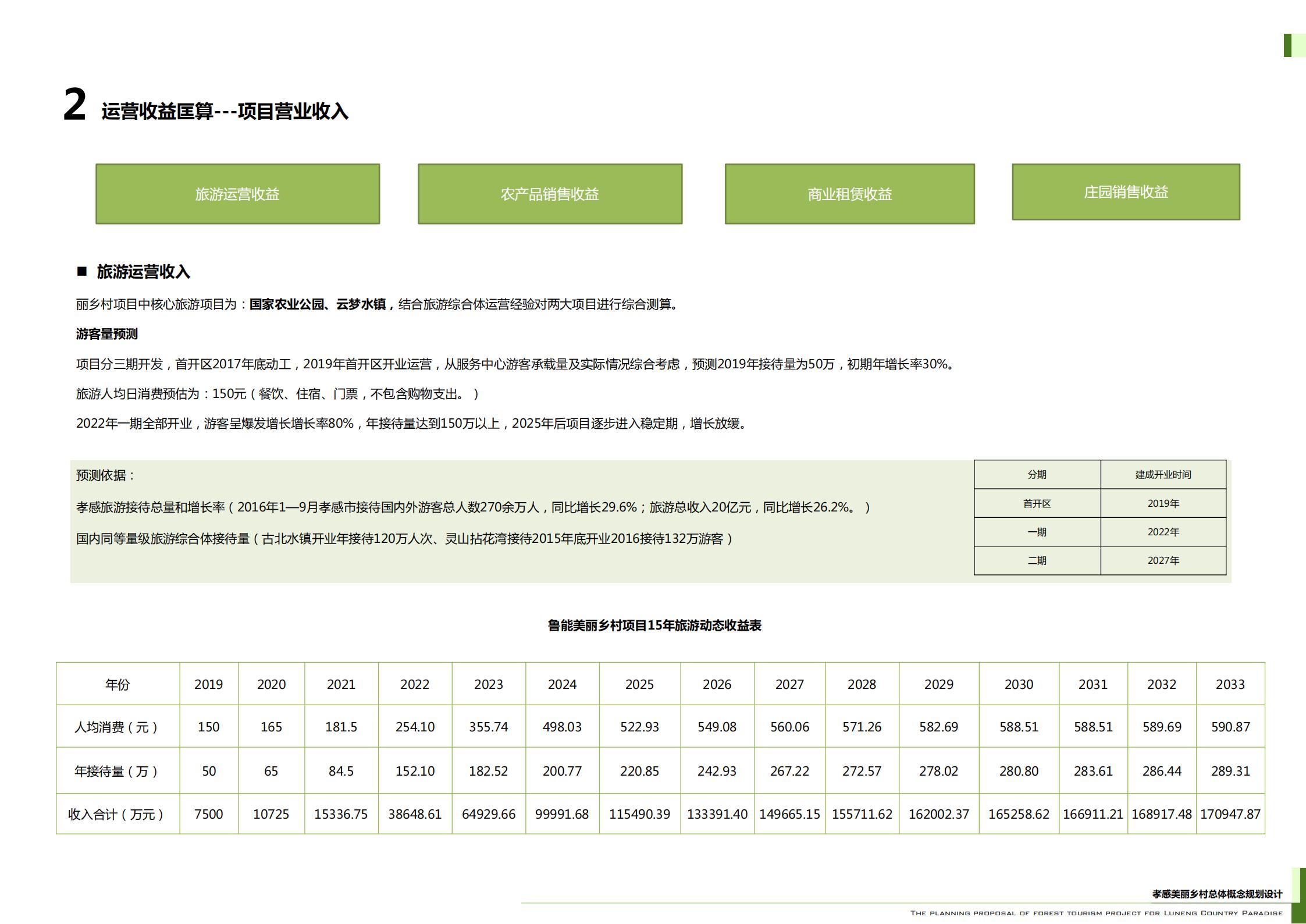Click the 99991.68 revenue cell
The image size is (1306, 924).
pos(562,813)
